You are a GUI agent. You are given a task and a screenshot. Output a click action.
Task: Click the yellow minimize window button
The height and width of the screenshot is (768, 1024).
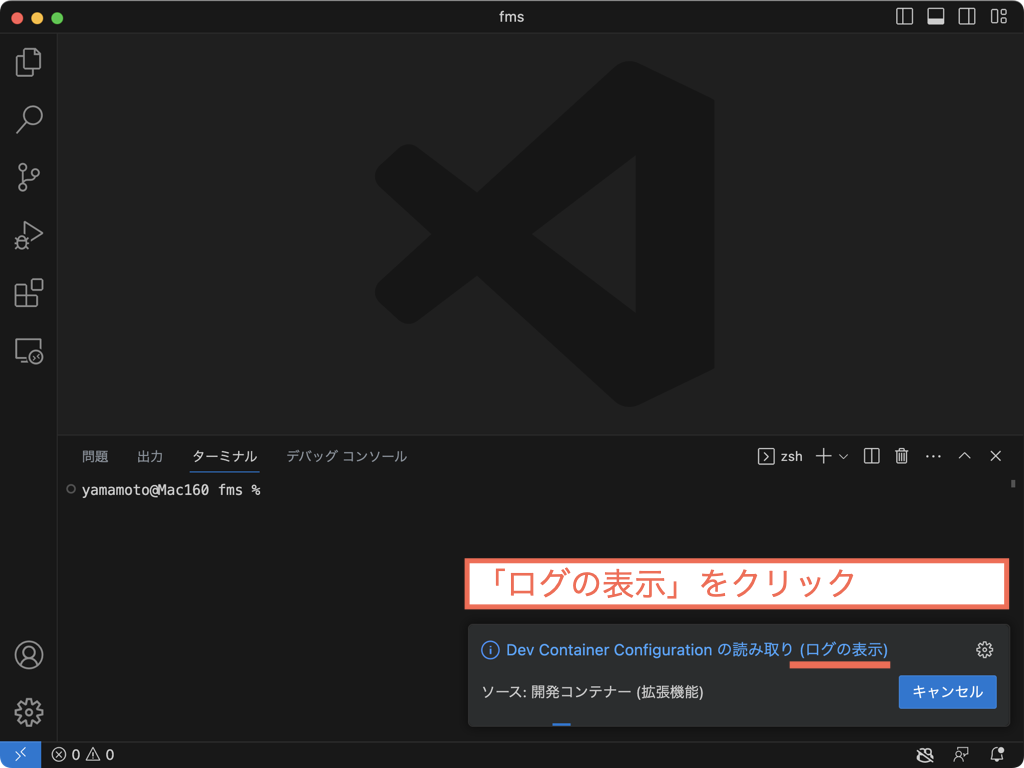(37, 18)
